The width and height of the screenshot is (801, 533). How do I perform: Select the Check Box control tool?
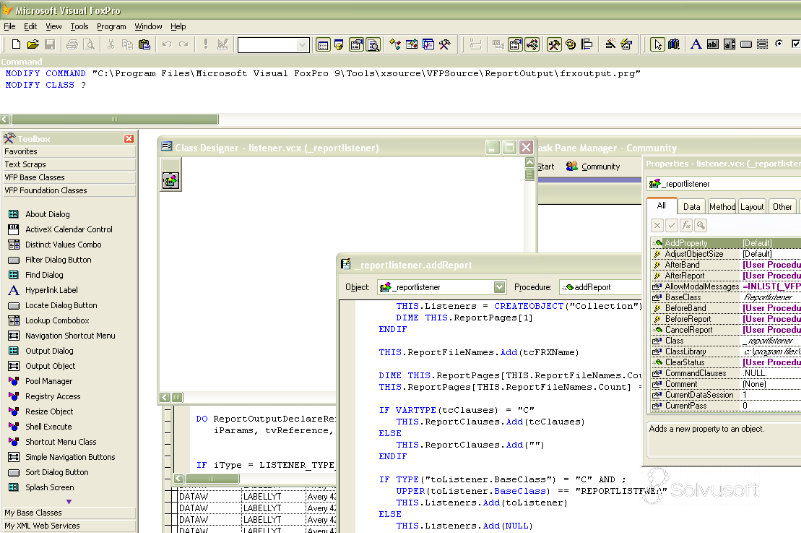click(795, 44)
